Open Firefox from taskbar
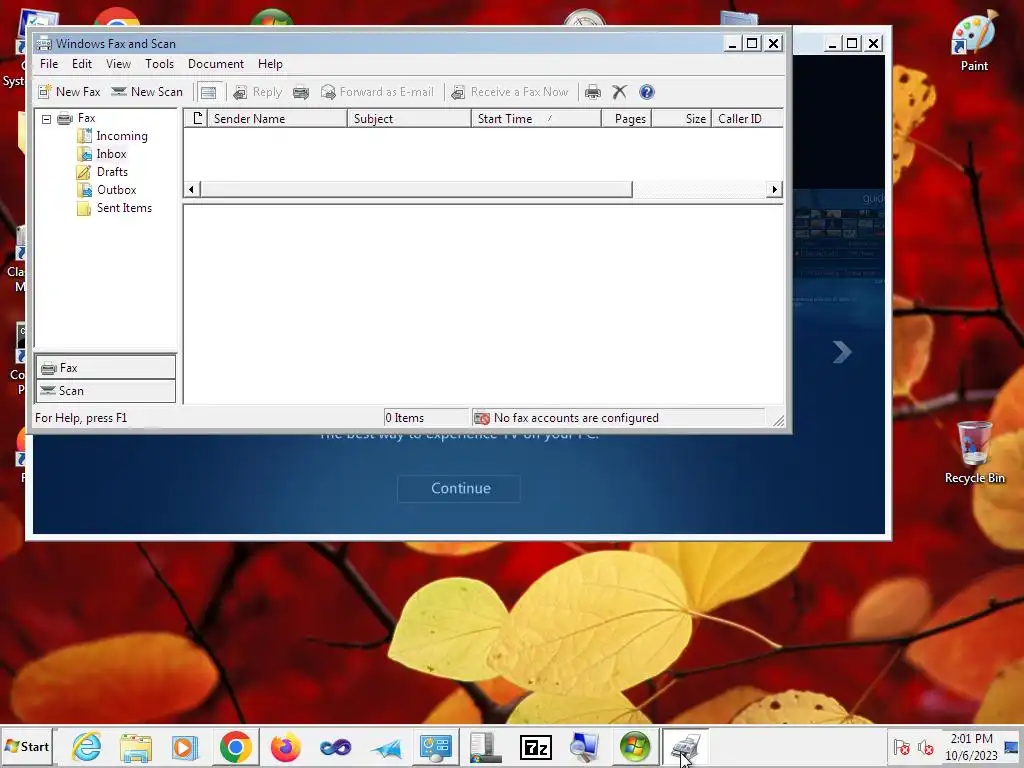The height and width of the screenshot is (768, 1024). [x=285, y=746]
